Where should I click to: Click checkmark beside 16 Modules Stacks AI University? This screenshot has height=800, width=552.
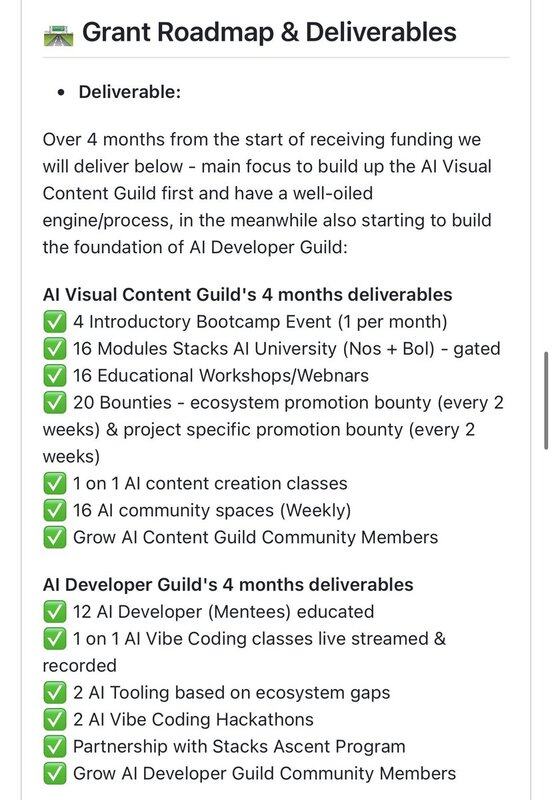pyautogui.click(x=55, y=349)
